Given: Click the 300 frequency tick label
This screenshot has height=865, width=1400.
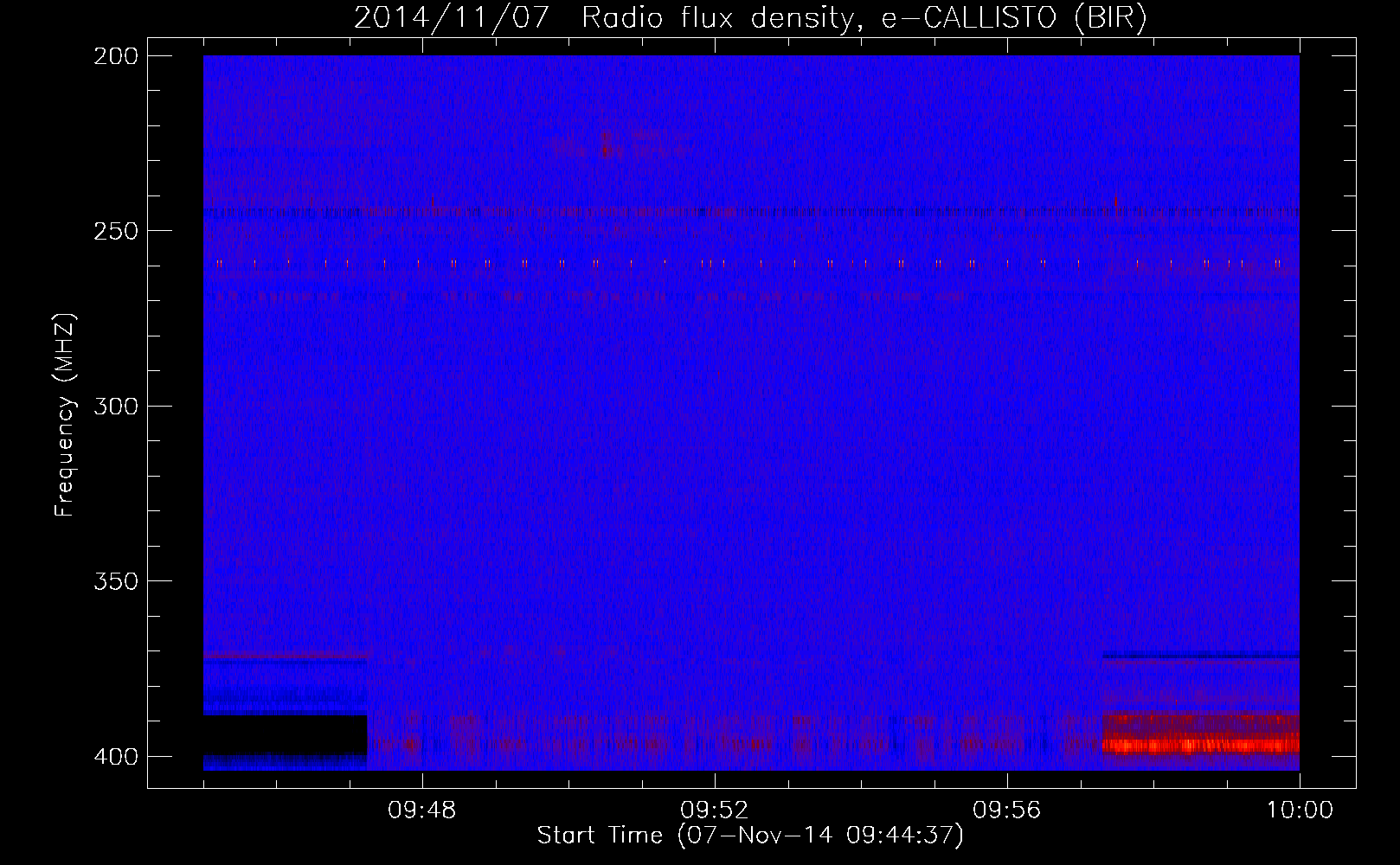Looking at the screenshot, I should 116,406.
